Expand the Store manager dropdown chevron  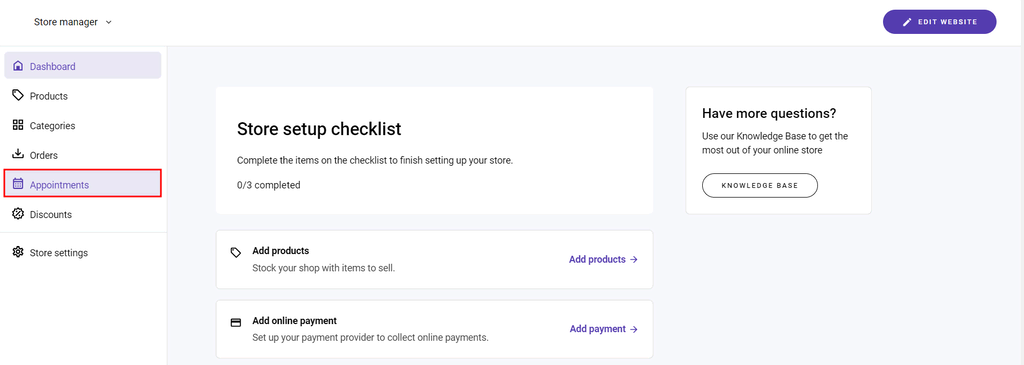coord(108,22)
